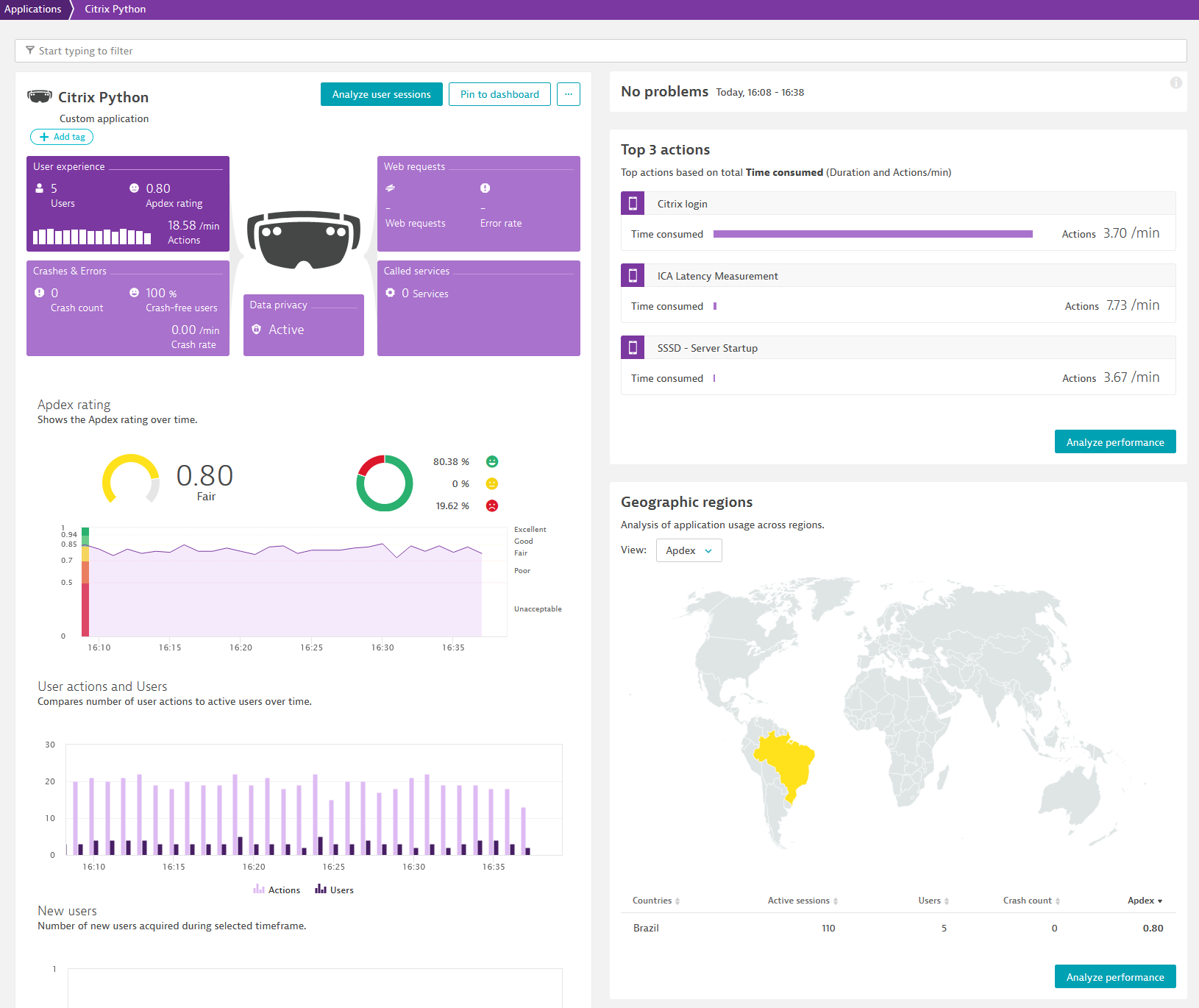The image size is (1199, 1008).
Task: Click the yellow tolerating face icon
Action: 492,483
